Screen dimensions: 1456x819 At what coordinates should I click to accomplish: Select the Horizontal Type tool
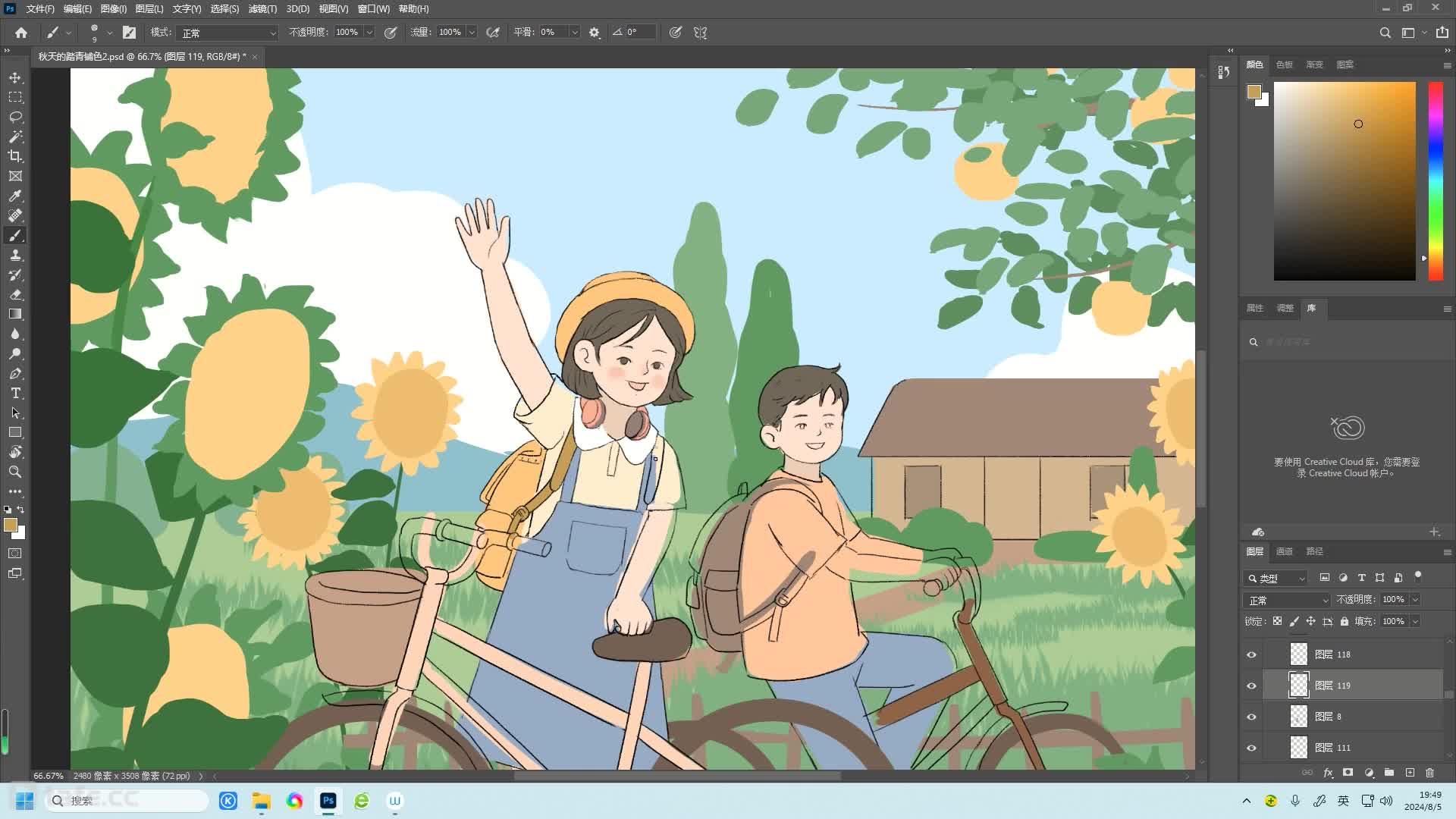click(x=15, y=393)
